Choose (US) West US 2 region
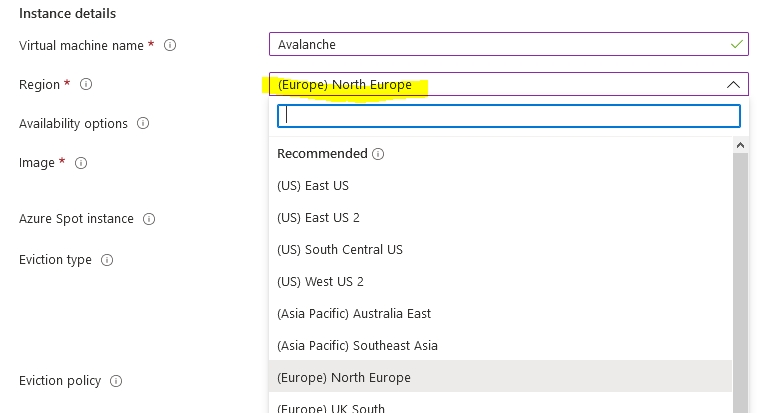This screenshot has width=769, height=413. pos(320,282)
